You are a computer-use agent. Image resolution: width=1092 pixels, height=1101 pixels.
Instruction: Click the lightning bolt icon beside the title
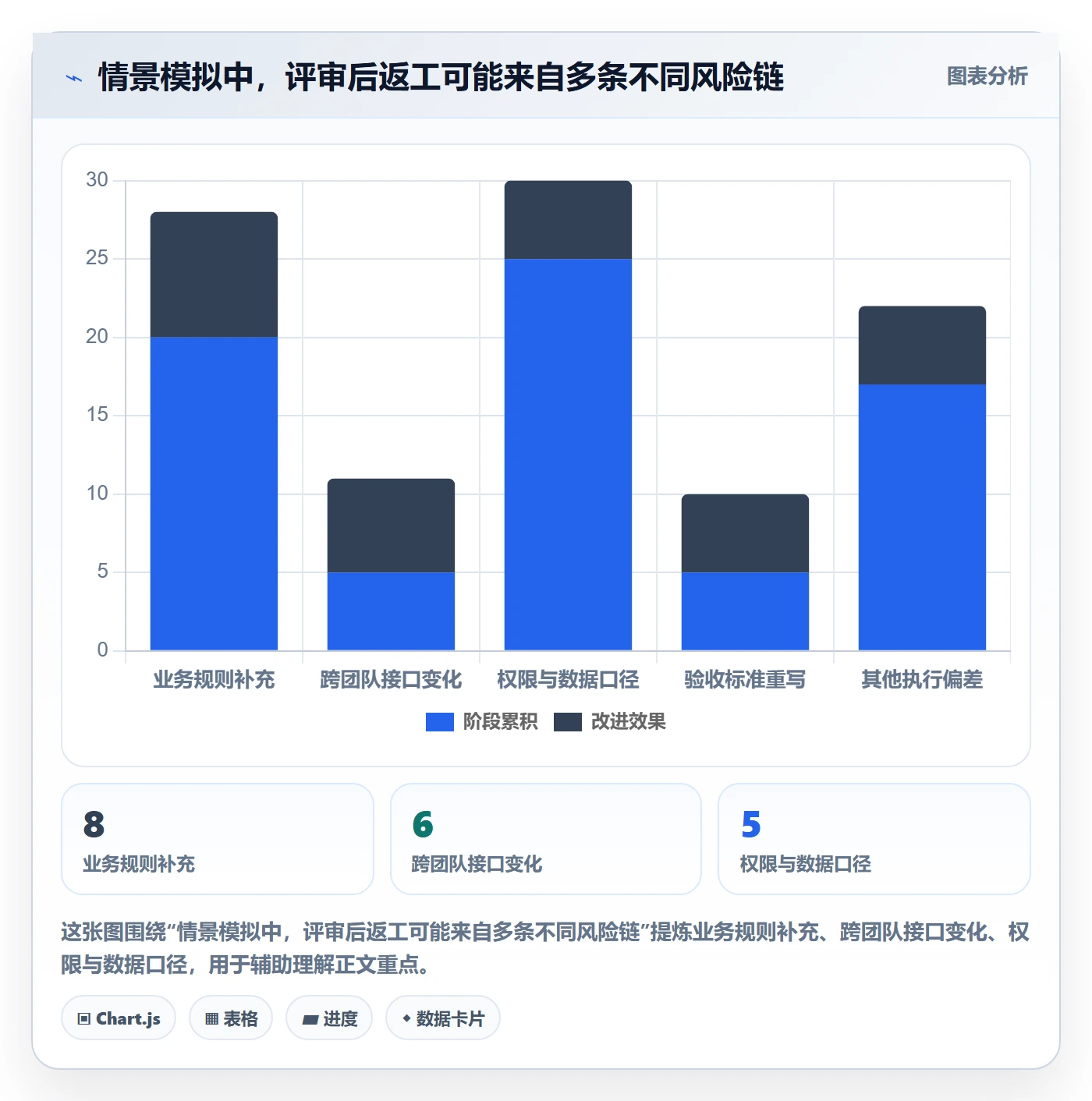point(74,78)
